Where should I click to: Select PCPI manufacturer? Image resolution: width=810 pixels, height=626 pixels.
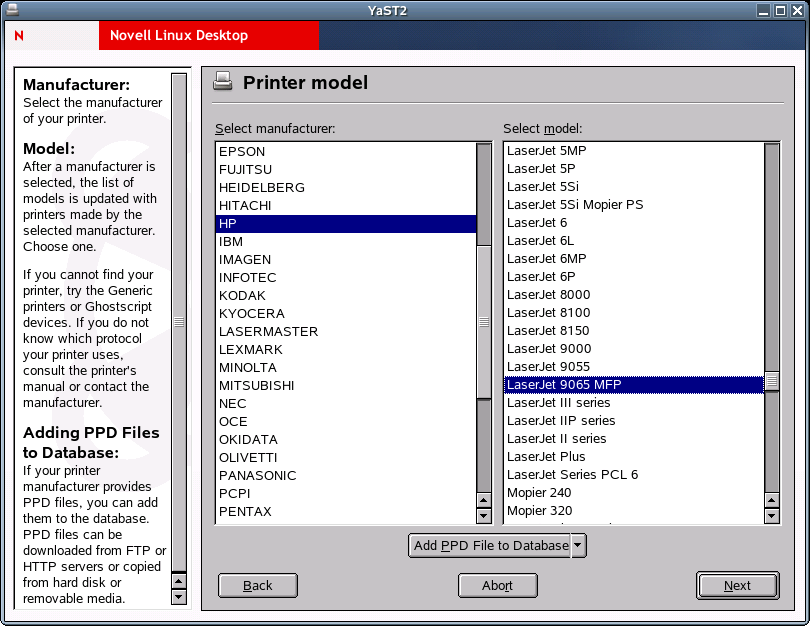346,494
